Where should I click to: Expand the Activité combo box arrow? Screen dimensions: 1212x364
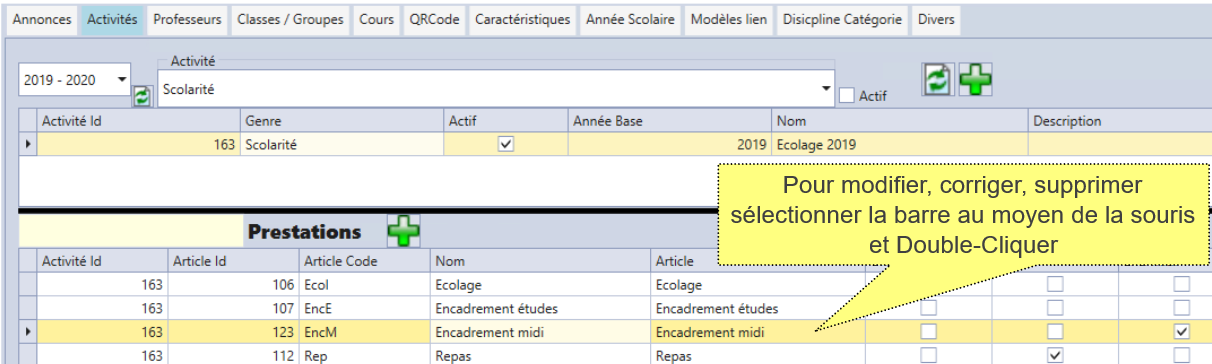[x=826, y=88]
